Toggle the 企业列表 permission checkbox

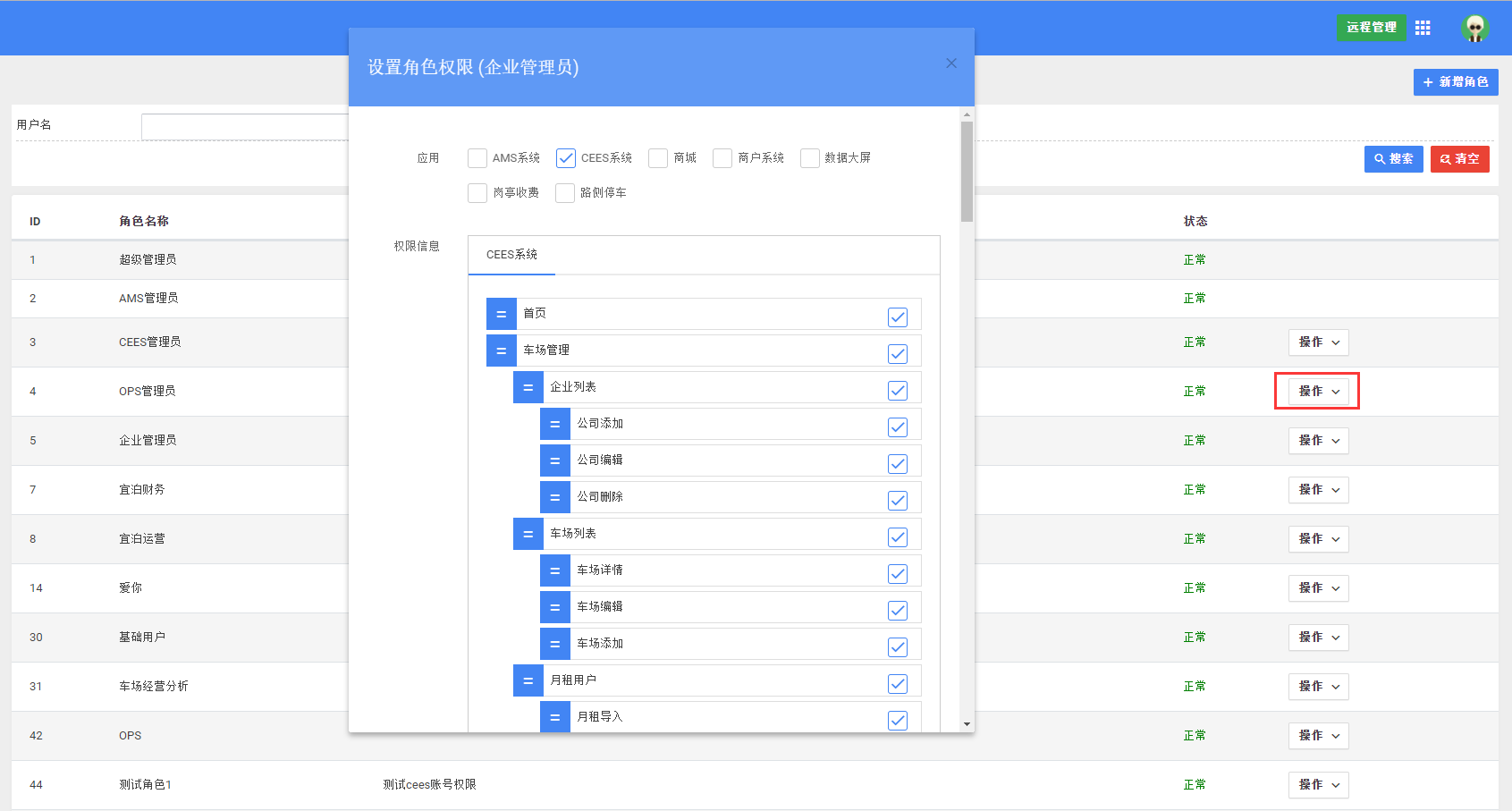pyautogui.click(x=898, y=391)
